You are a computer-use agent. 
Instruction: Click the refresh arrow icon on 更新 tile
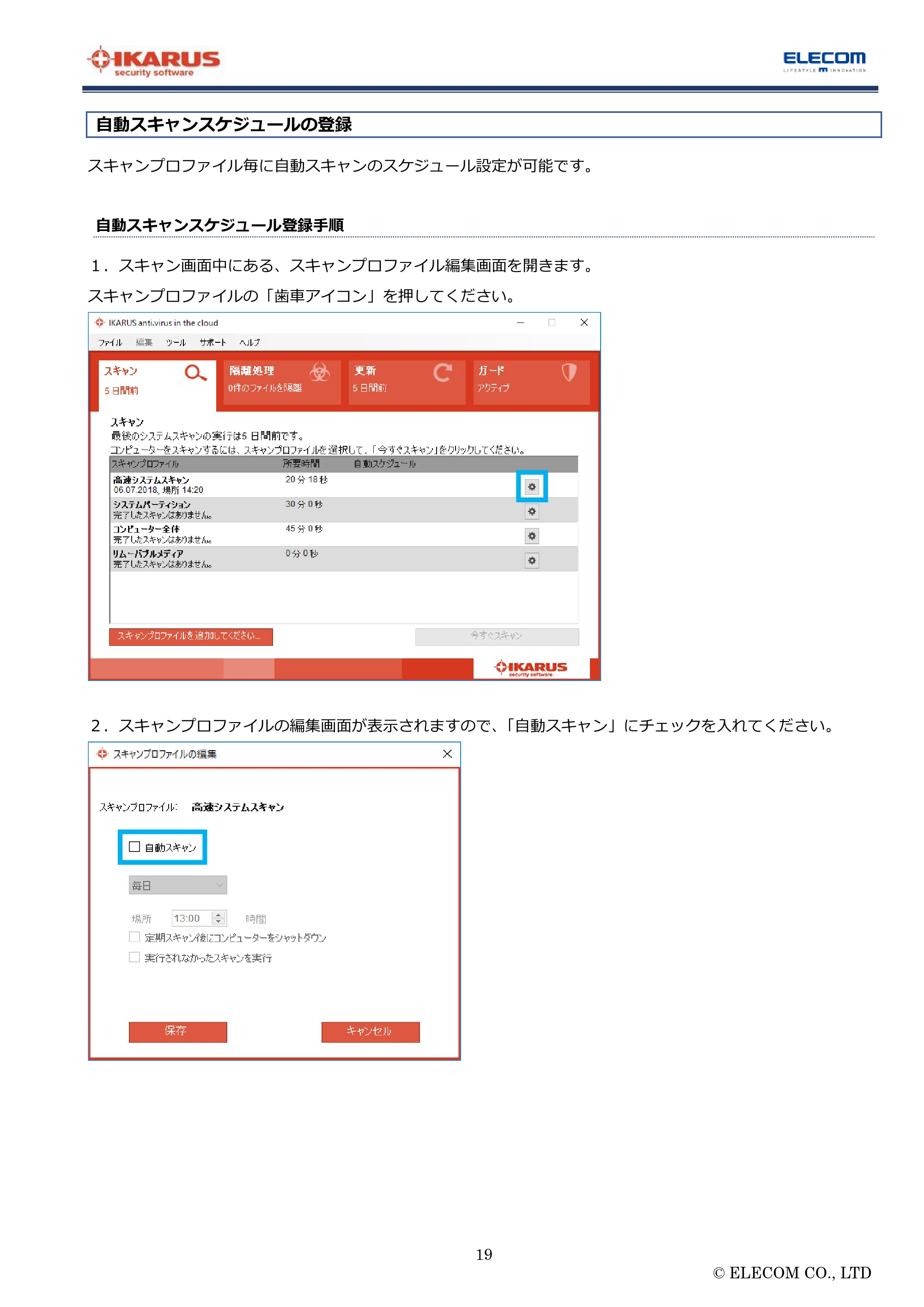click(x=442, y=372)
